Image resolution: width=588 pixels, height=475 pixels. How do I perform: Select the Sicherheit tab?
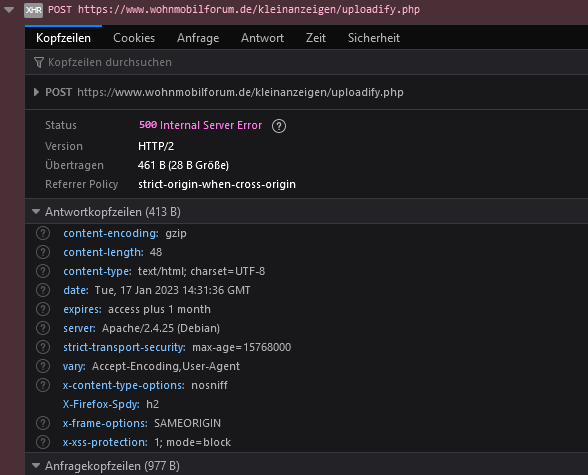[x=374, y=38]
